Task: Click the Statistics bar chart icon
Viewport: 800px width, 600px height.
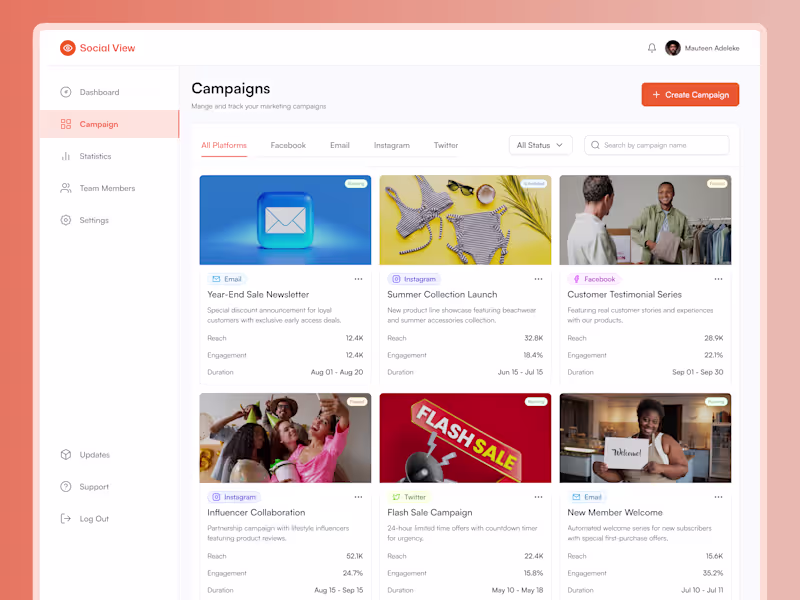Action: point(66,156)
